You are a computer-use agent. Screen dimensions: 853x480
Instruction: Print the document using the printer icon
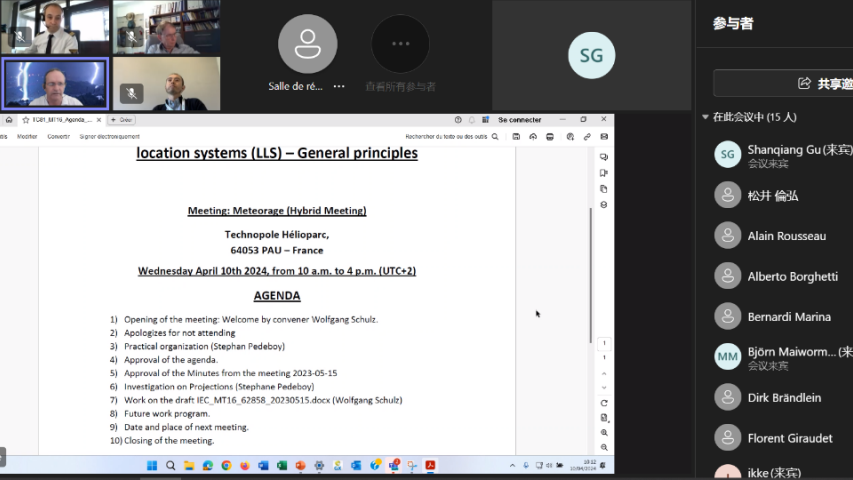click(x=550, y=137)
